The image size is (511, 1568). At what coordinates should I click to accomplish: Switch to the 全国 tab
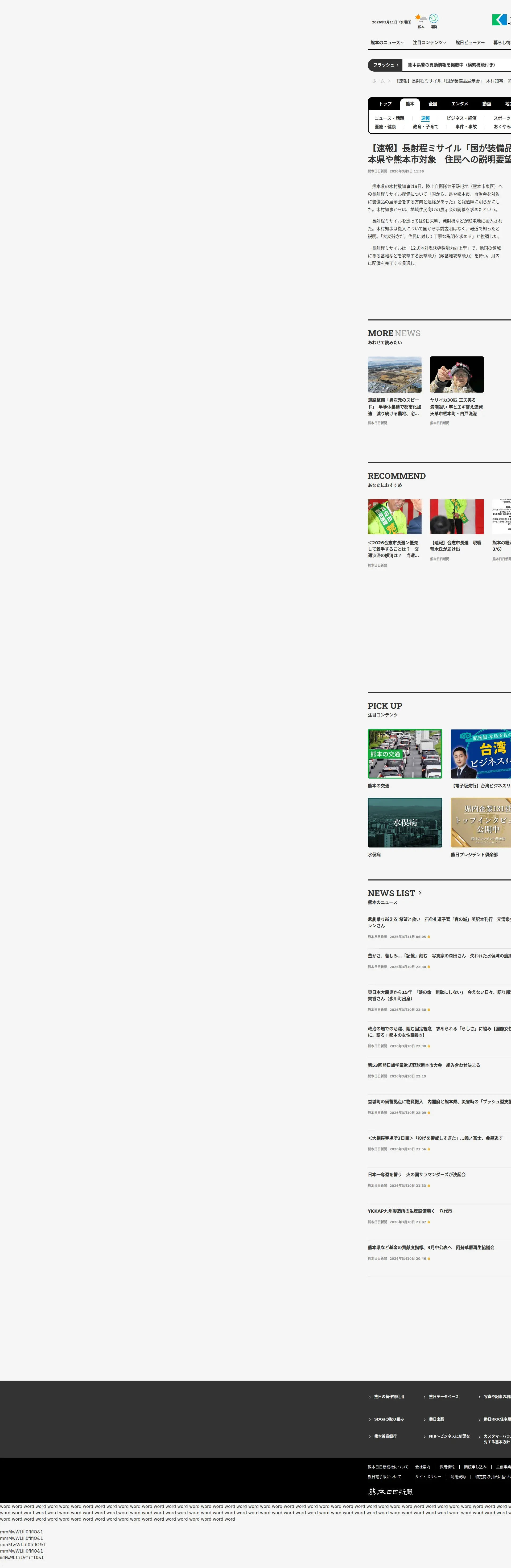click(432, 104)
